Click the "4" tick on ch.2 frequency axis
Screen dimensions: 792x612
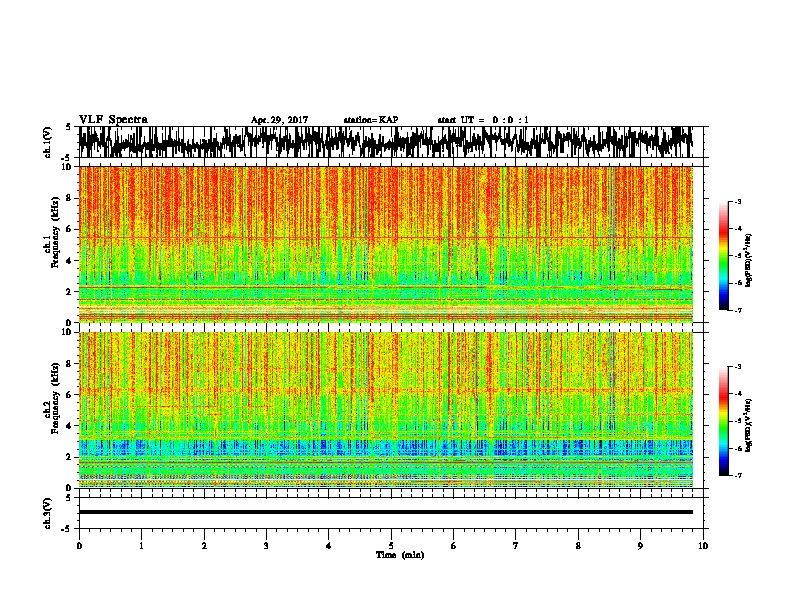pyautogui.click(x=70, y=426)
